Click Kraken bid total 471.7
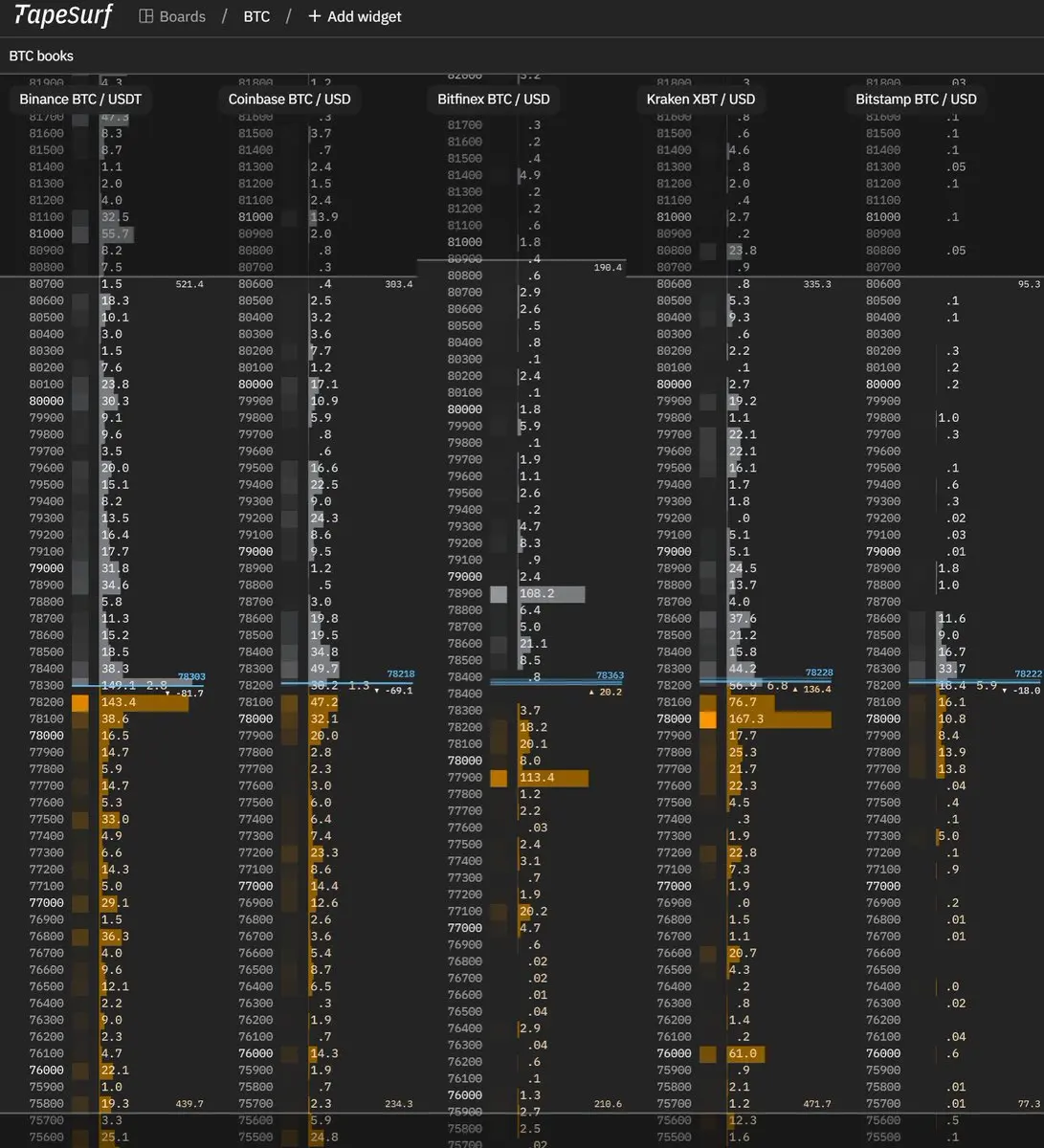The height and width of the screenshot is (1148, 1044). tap(817, 1103)
